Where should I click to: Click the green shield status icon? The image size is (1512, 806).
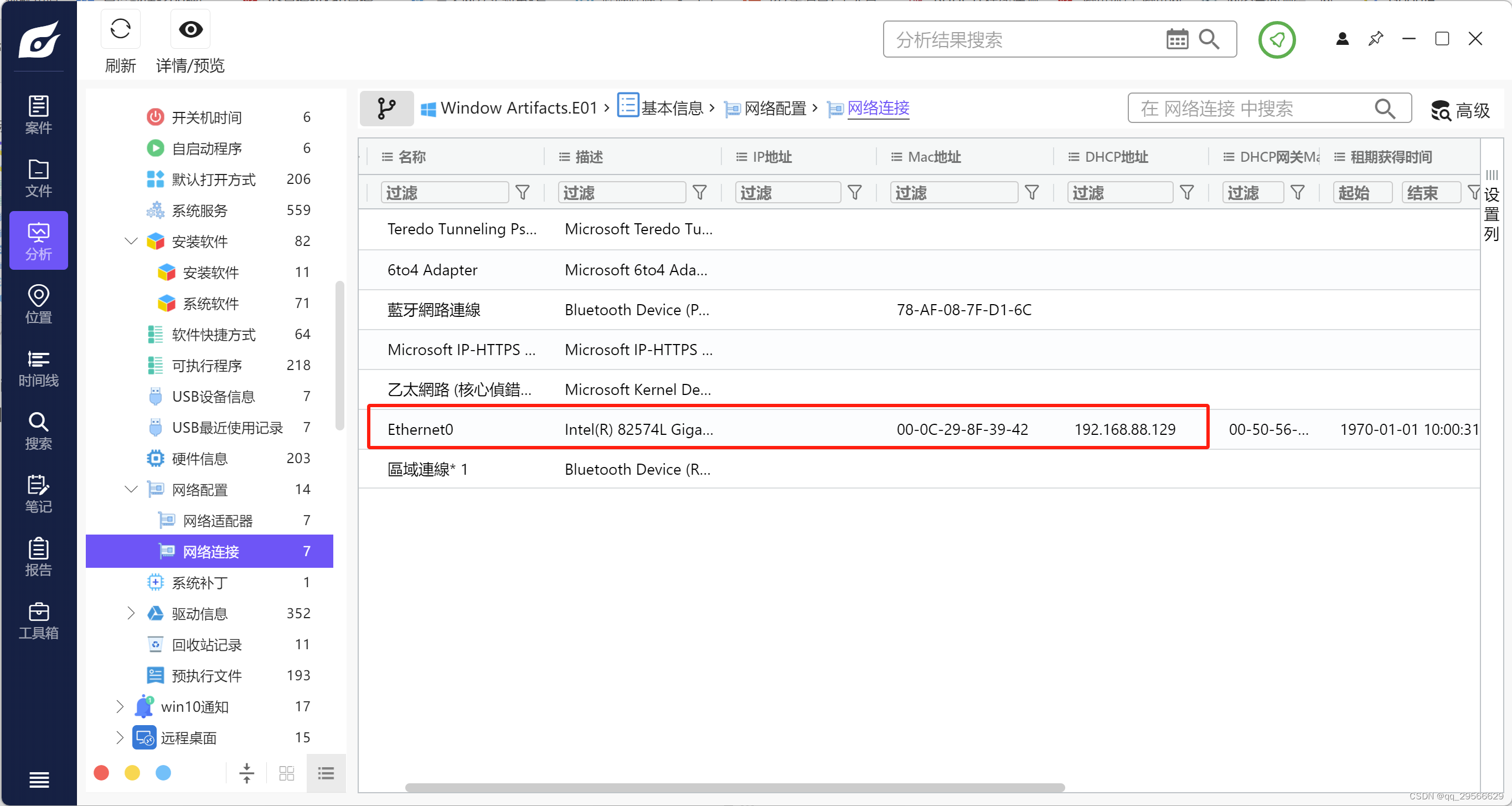pyautogui.click(x=1277, y=40)
